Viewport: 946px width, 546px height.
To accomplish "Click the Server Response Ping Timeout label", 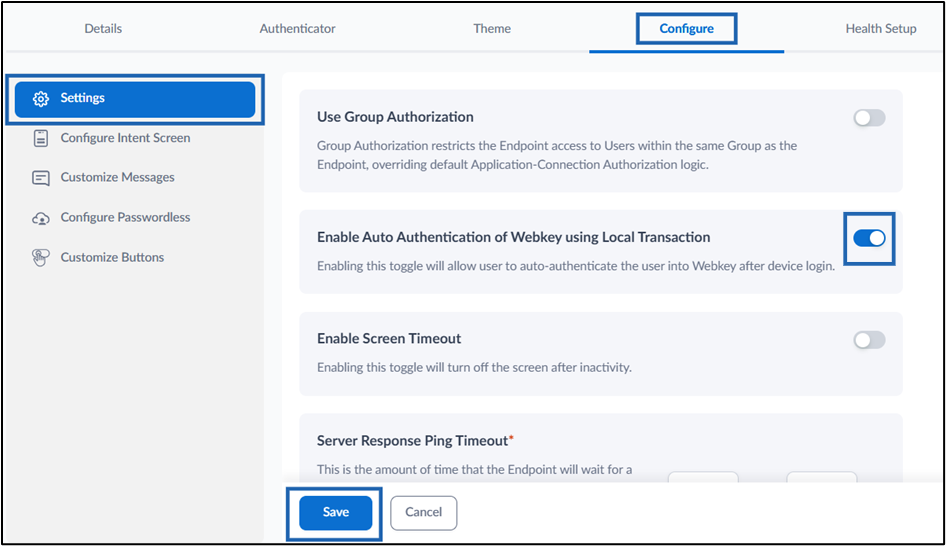I will point(415,441).
